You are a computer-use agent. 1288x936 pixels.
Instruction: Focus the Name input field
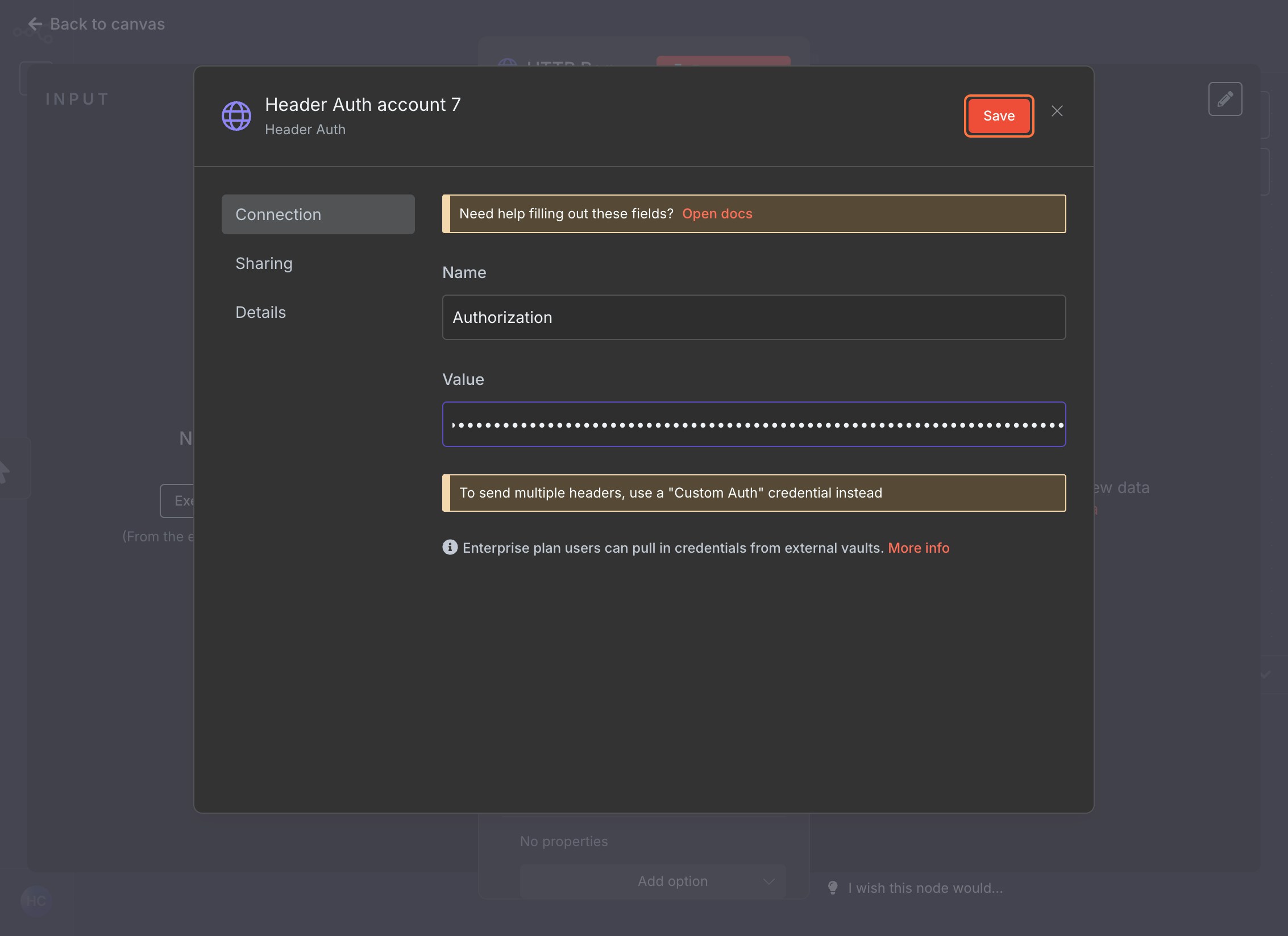point(754,317)
